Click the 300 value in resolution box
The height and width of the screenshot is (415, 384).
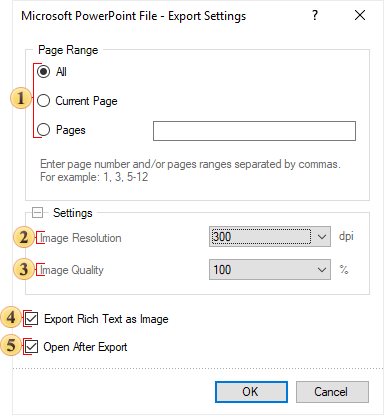pyautogui.click(x=222, y=237)
